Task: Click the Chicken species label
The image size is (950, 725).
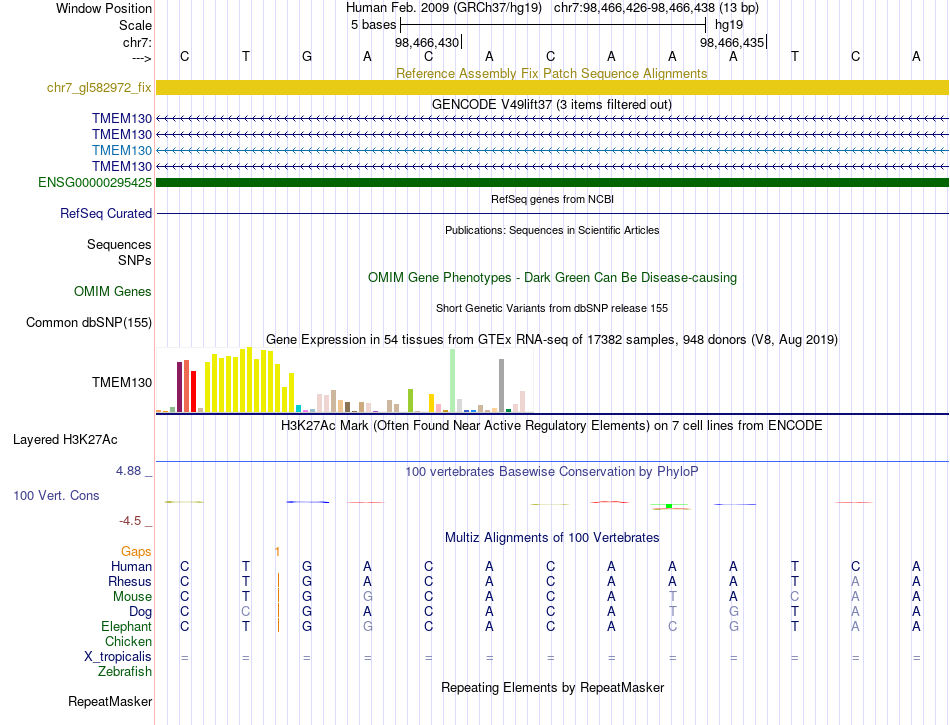Action: coord(128,641)
